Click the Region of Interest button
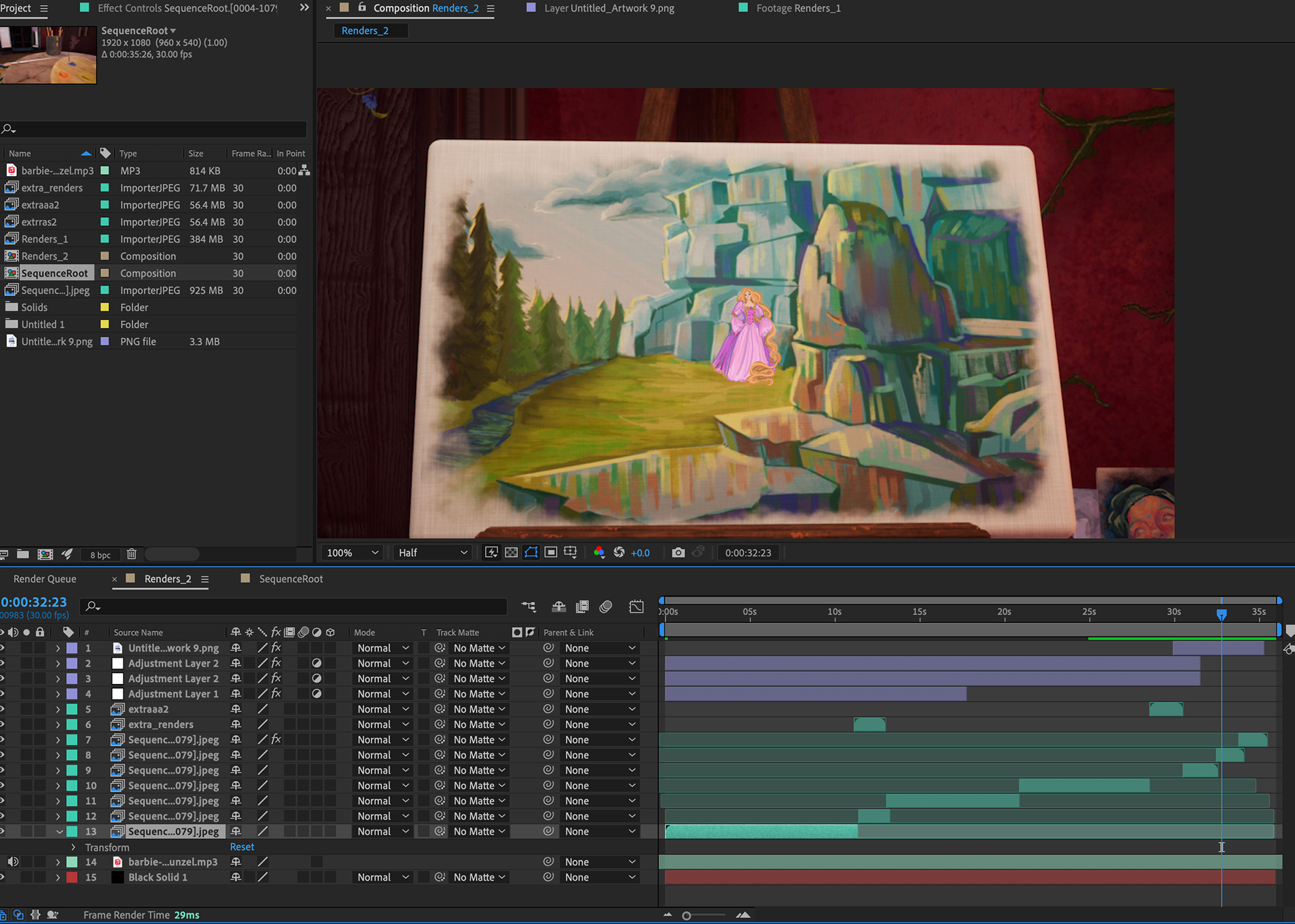The image size is (1295, 924). tap(551, 552)
